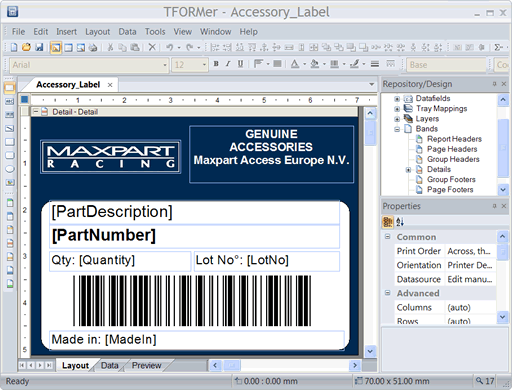The height and width of the screenshot is (390, 512).
Task: Open a file with the folder icon
Action: (x=26, y=47)
